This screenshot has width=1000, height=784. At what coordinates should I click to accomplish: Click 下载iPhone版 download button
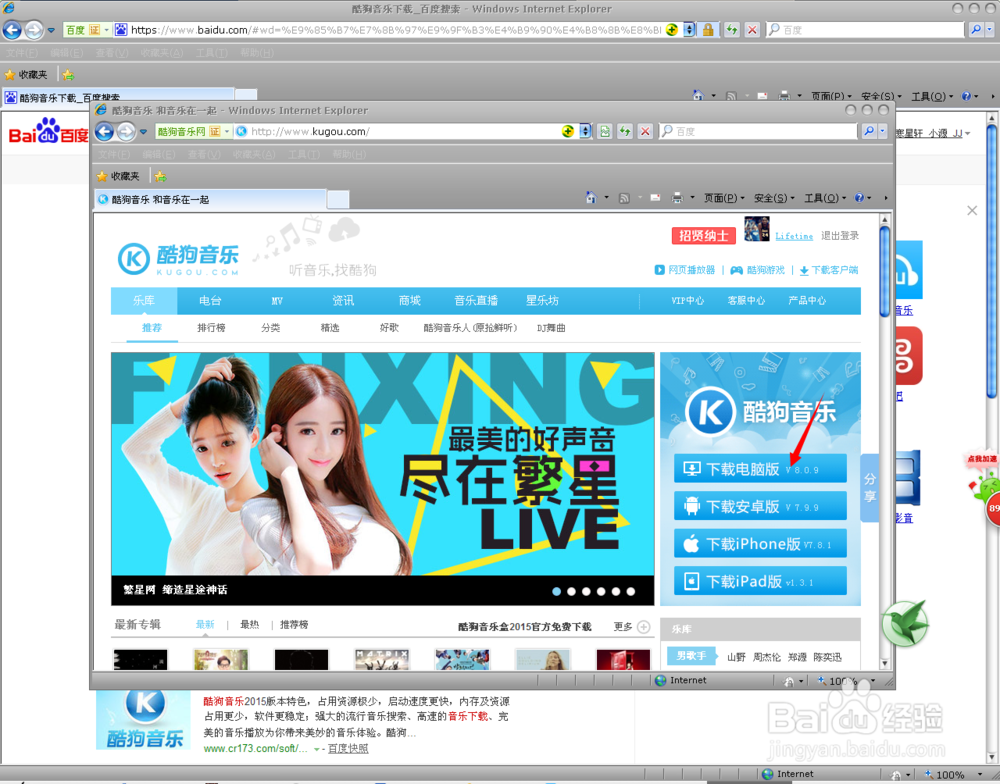point(760,544)
